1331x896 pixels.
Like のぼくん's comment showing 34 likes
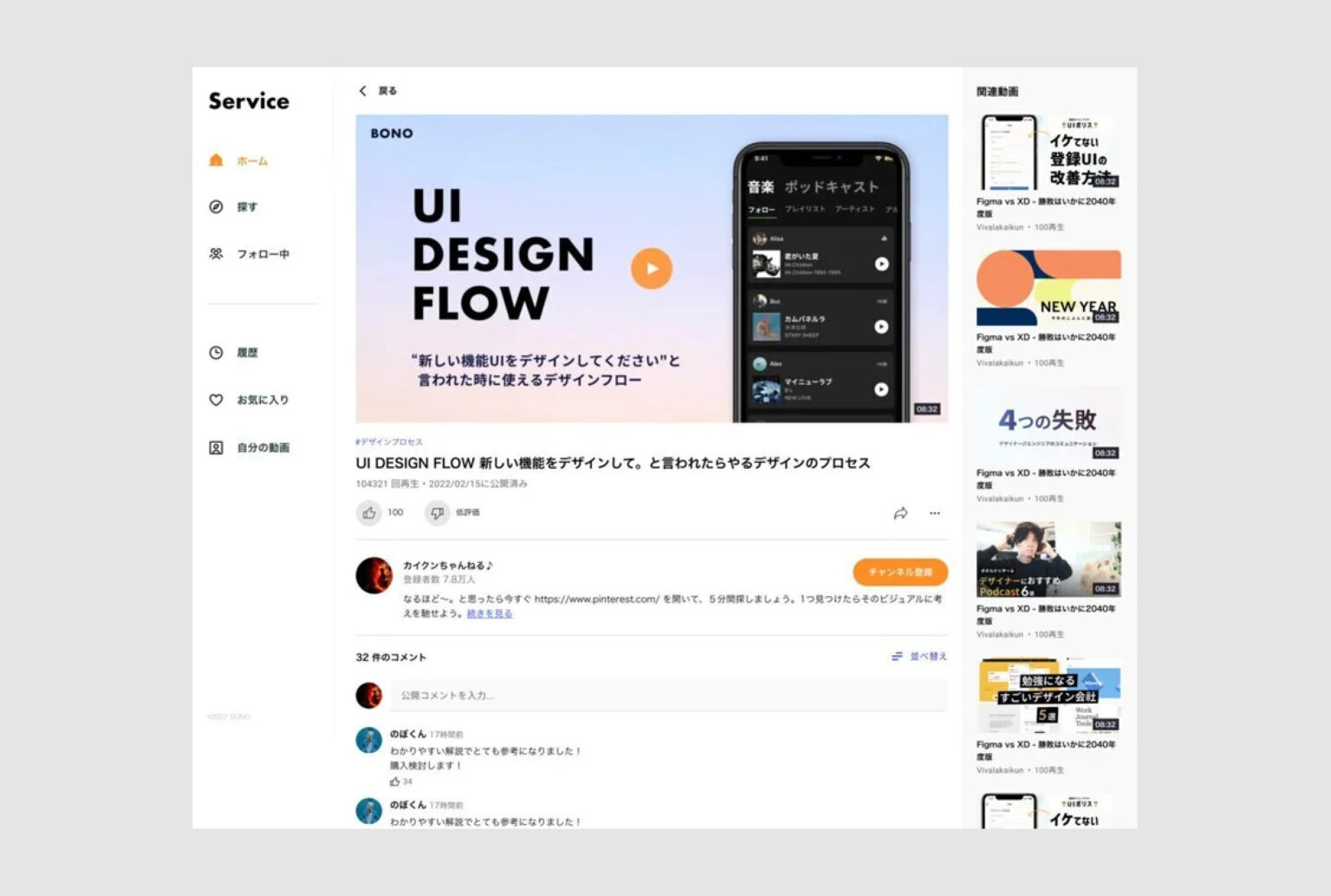tap(395, 781)
